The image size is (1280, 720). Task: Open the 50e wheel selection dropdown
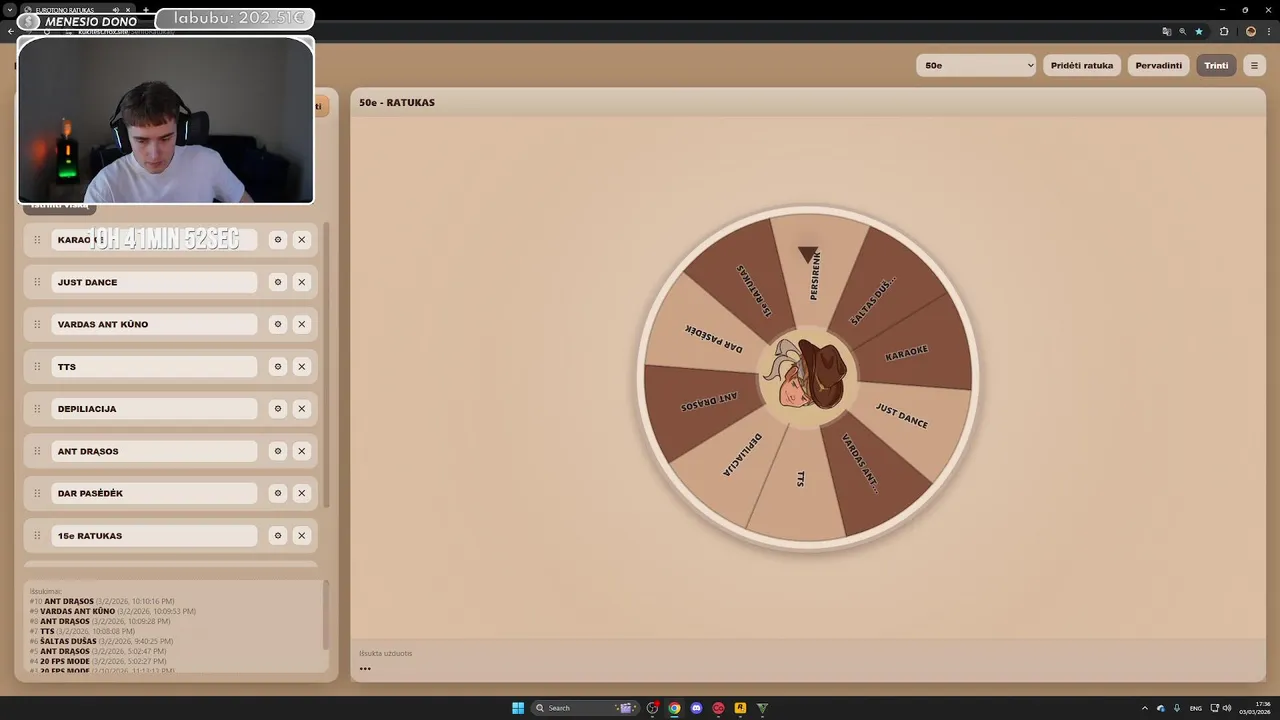[976, 65]
